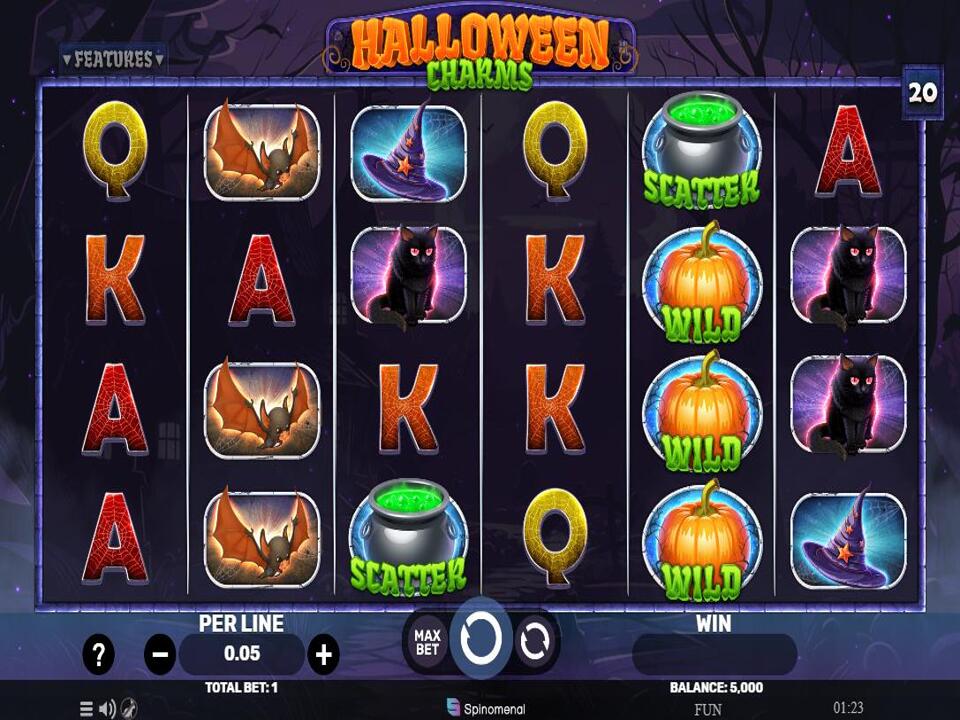
Task: Click the Spinomenal logo link
Action: click(486, 708)
